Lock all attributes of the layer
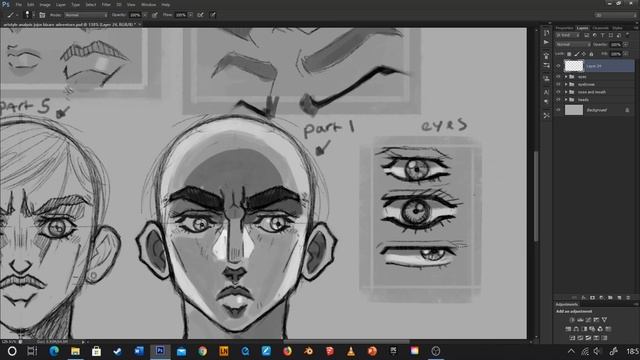This screenshot has height=360, width=640. pos(591,54)
